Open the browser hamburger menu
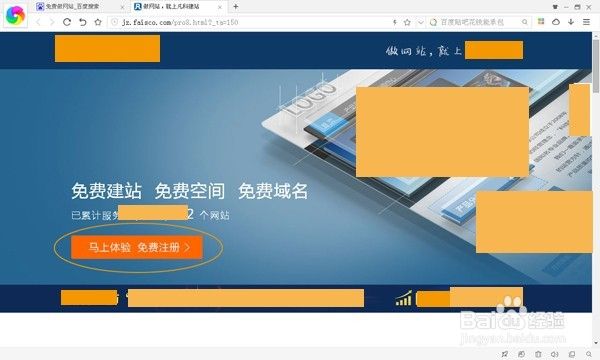 pyautogui.click(x=586, y=22)
